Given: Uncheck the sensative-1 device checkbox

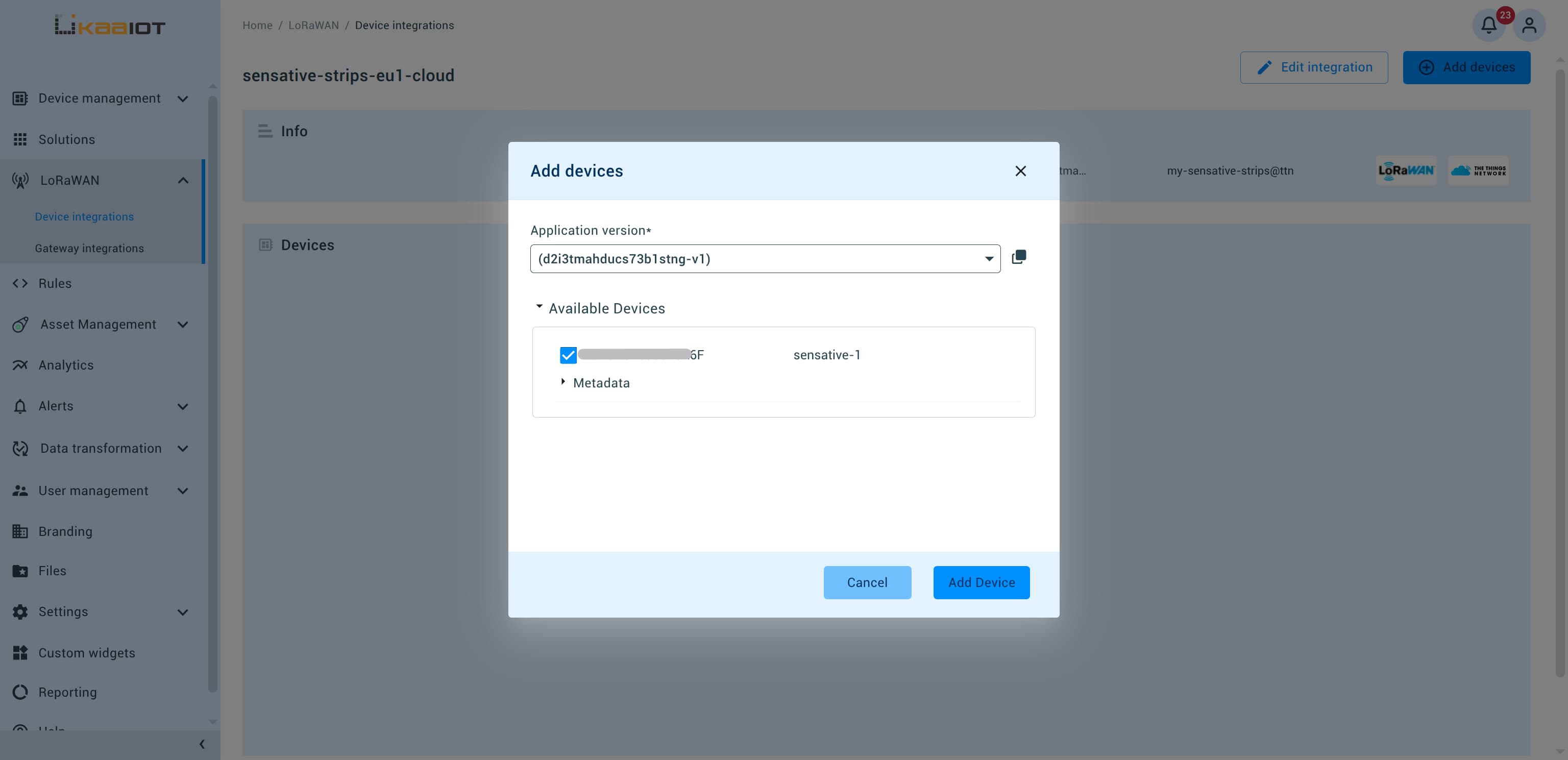Looking at the screenshot, I should pyautogui.click(x=568, y=355).
